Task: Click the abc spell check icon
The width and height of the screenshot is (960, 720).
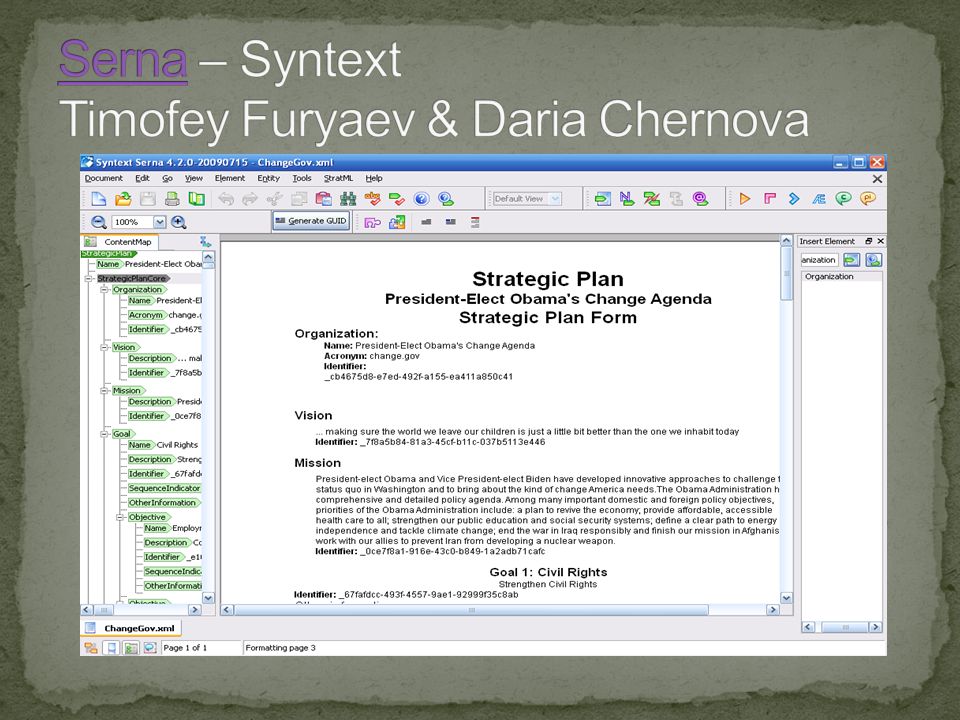Action: (x=372, y=199)
